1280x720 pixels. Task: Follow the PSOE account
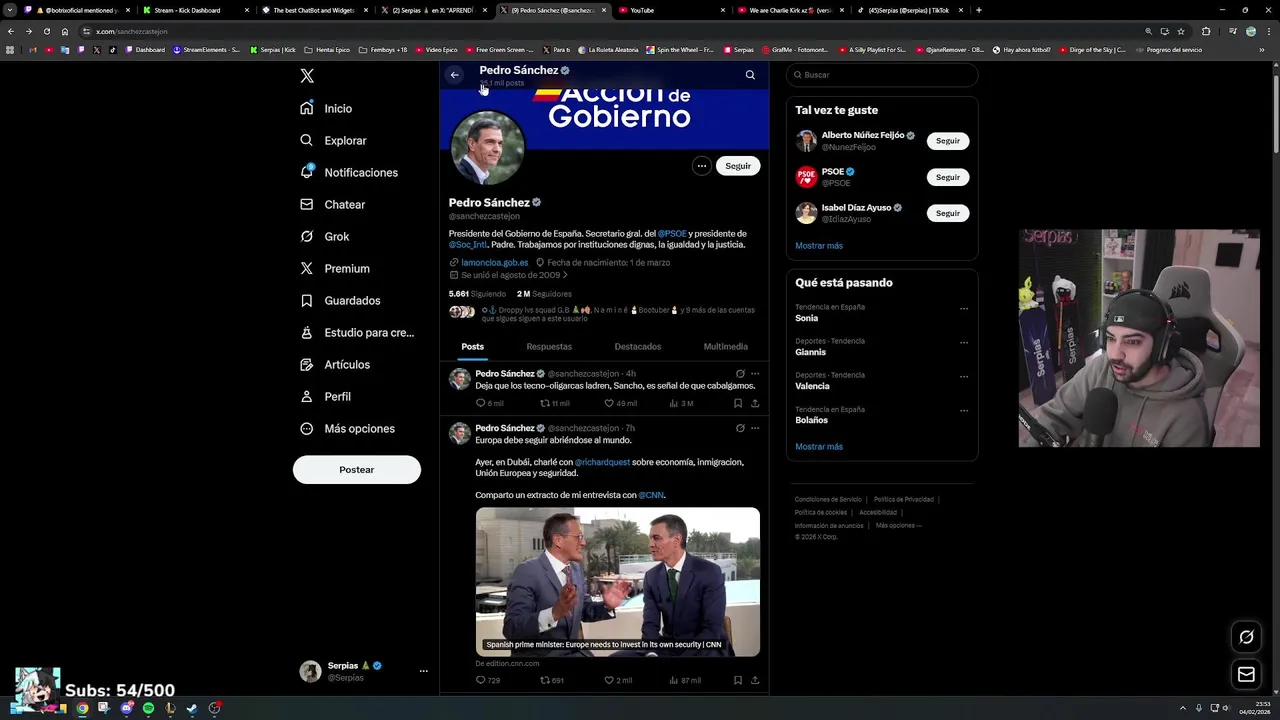(948, 177)
